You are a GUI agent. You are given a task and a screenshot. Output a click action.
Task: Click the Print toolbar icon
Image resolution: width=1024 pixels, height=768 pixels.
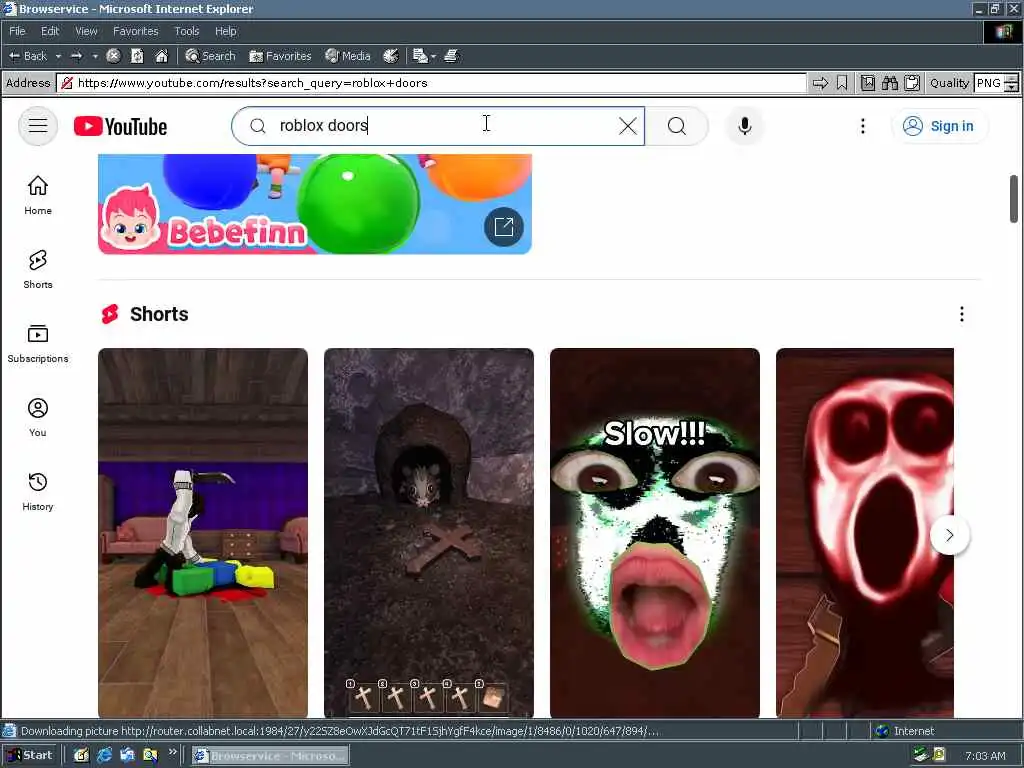pyautogui.click(x=451, y=56)
